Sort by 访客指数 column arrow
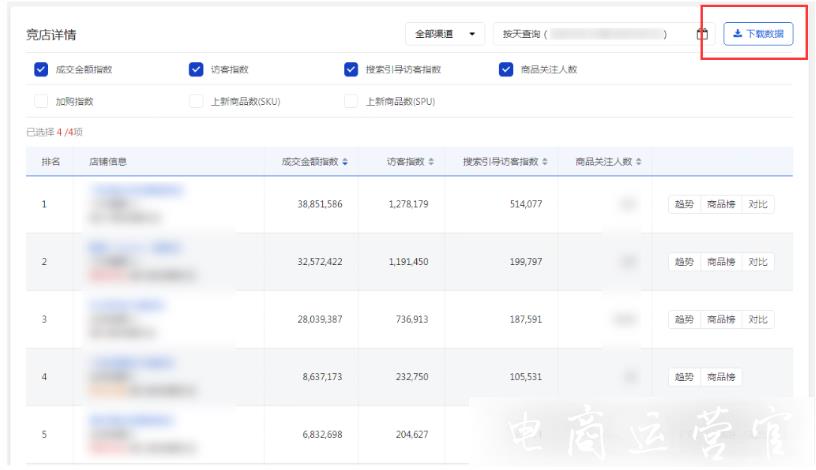This screenshot has width=816, height=470. 431,161
